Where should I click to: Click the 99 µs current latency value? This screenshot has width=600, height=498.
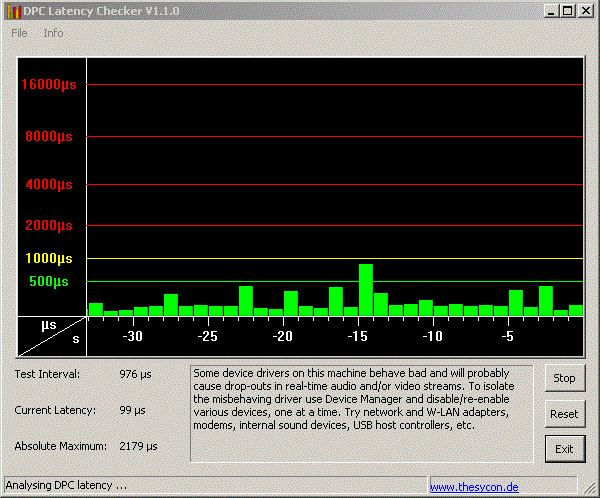point(132,410)
